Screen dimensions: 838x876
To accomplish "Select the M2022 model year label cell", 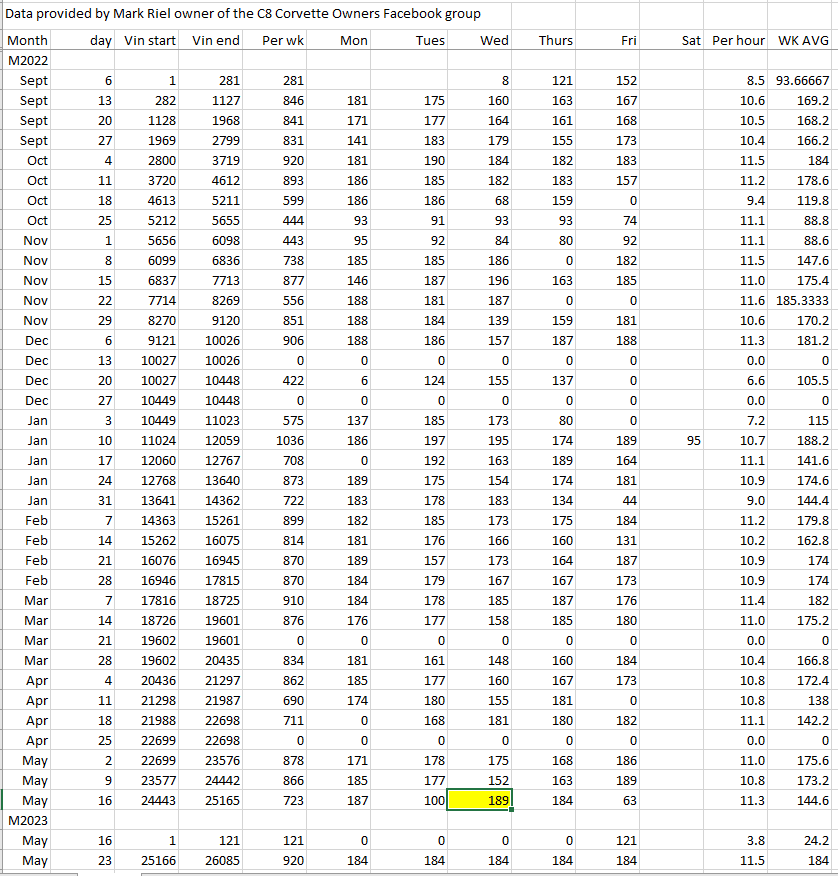I will pyautogui.click(x=28, y=60).
